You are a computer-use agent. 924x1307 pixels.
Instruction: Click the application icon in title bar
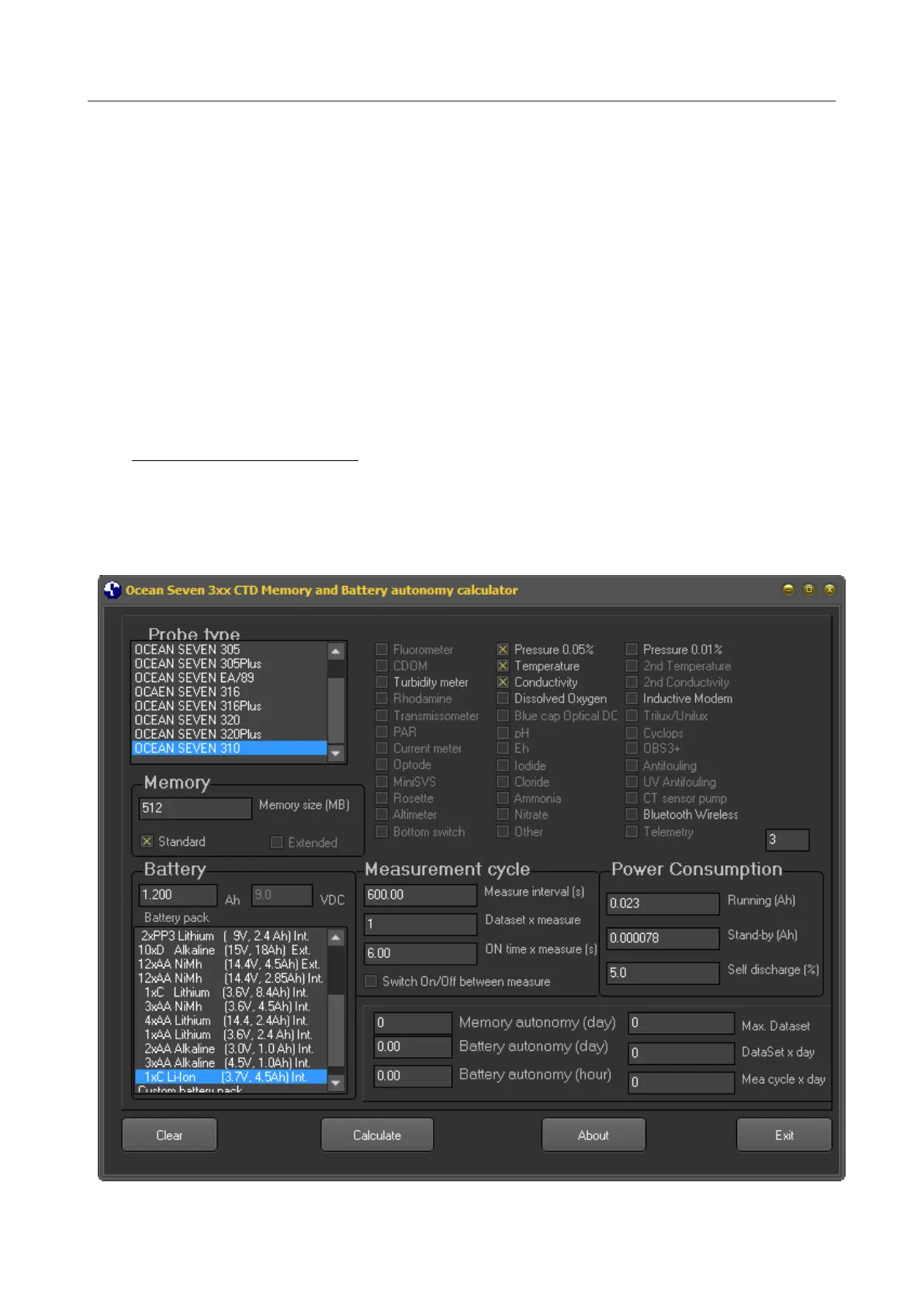[x=112, y=590]
